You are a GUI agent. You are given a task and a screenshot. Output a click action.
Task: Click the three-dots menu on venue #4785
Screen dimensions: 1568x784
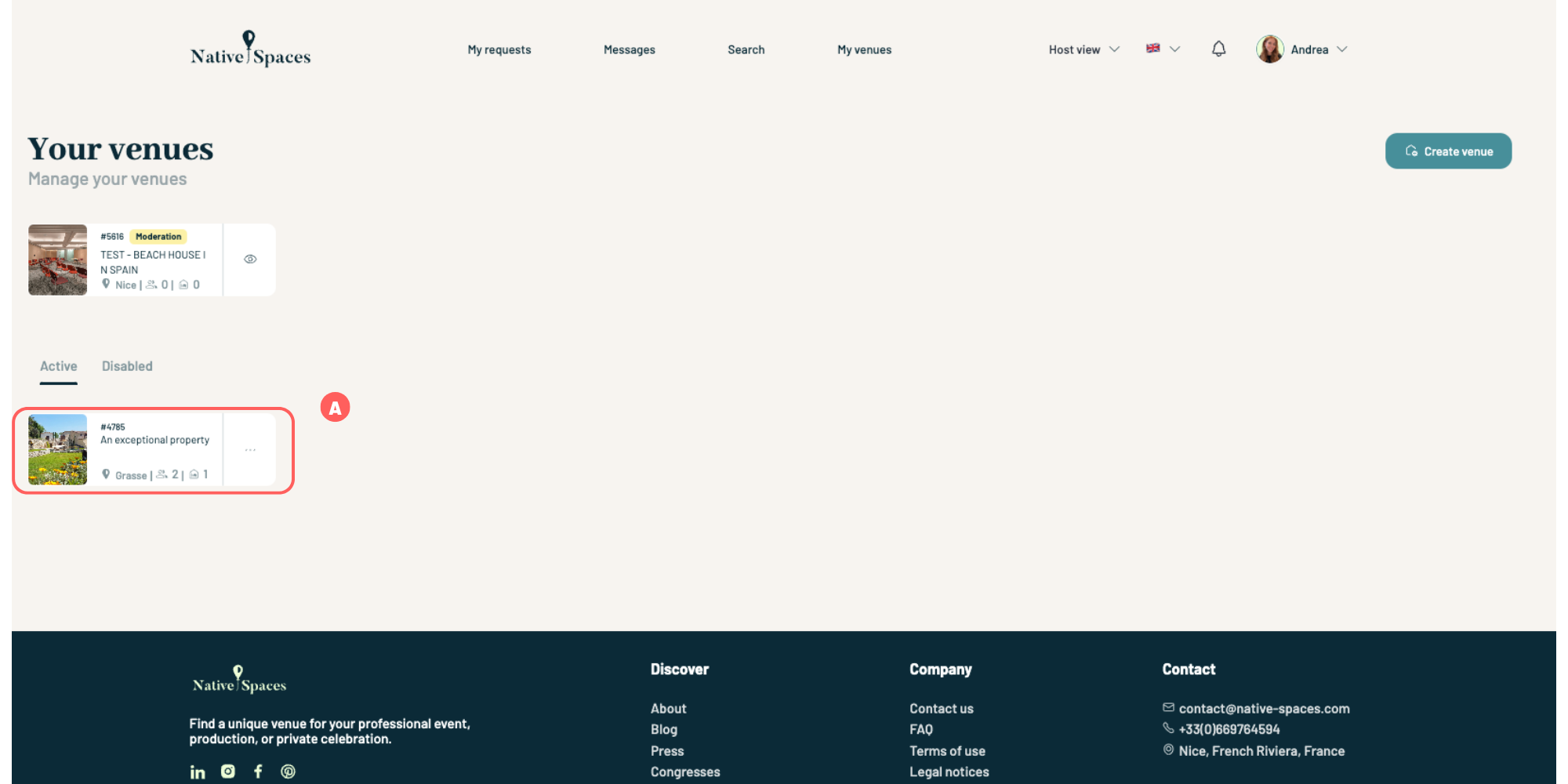250,450
